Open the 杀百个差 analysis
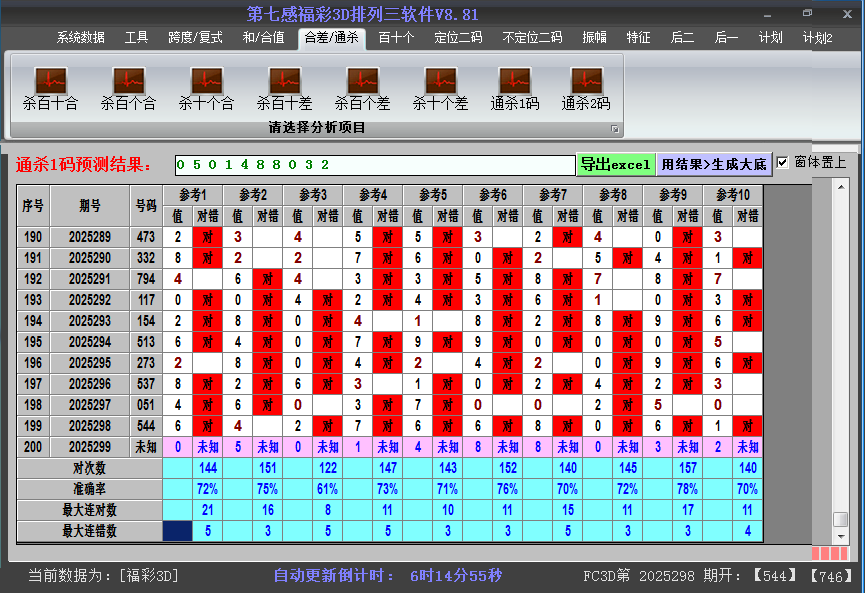This screenshot has height=593, width=865. point(362,88)
